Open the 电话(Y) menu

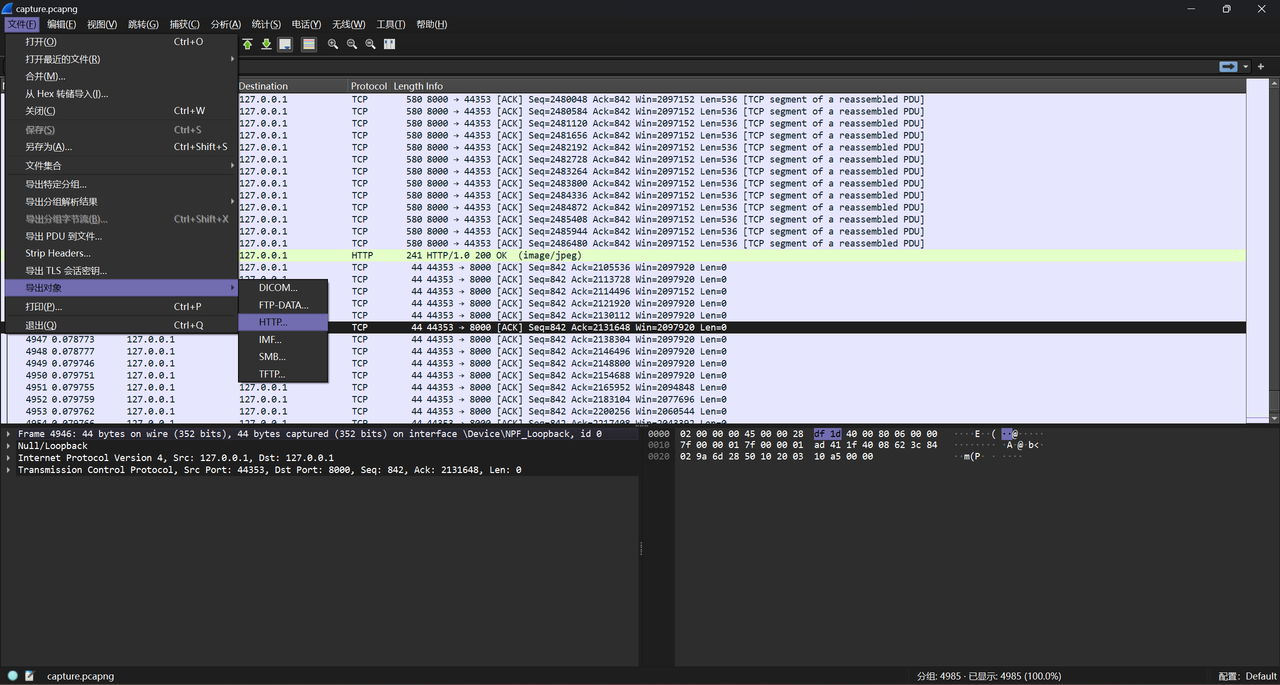click(306, 24)
